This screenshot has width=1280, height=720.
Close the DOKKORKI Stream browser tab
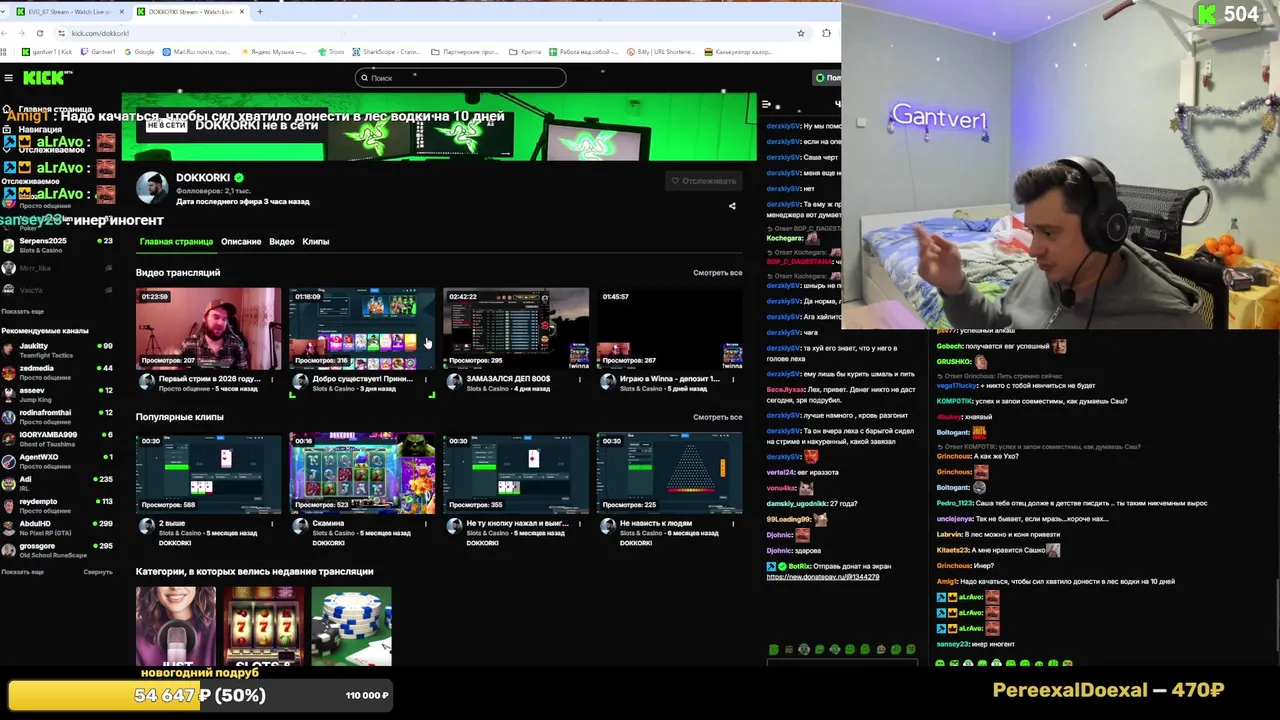(x=243, y=12)
